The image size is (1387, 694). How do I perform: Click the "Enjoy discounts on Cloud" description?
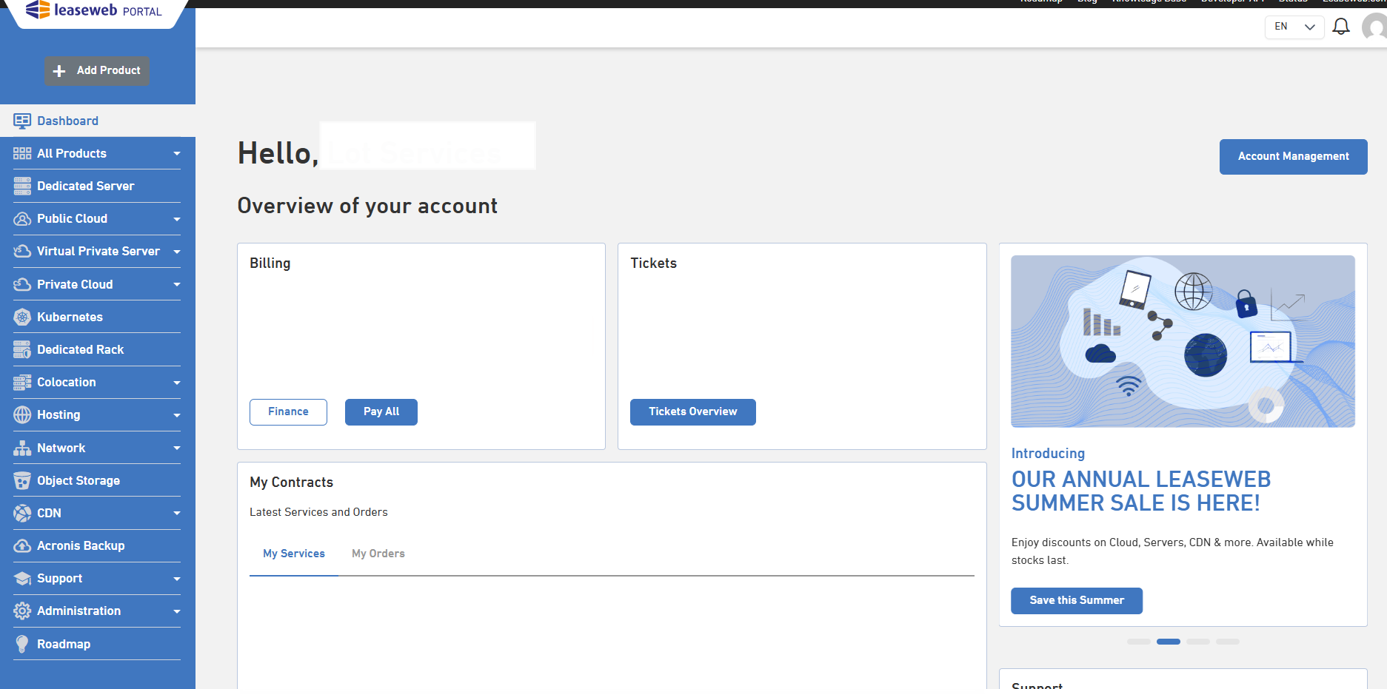click(1172, 552)
